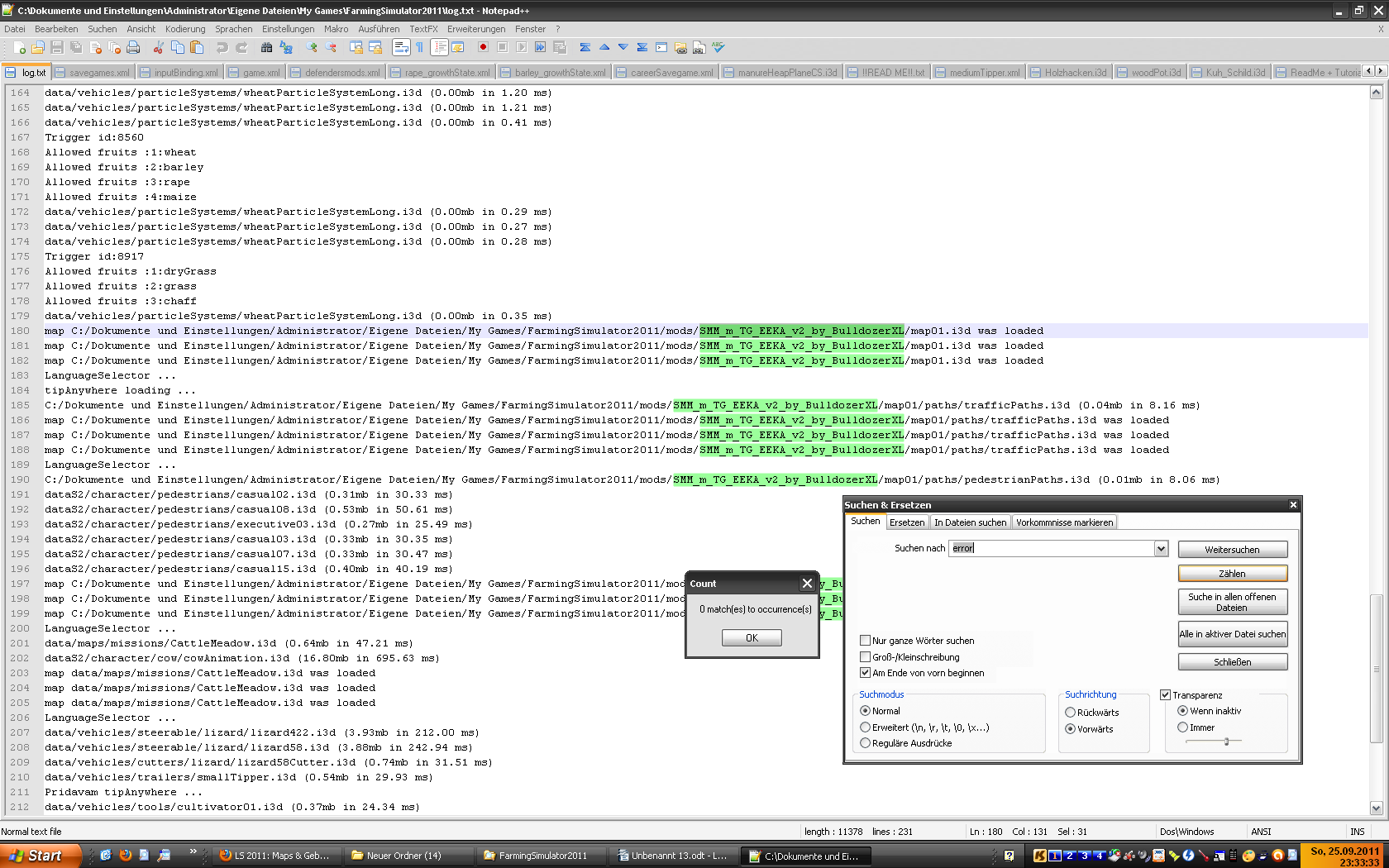Click 'Suche in allen offenen Dateien' button
The image size is (1389, 868).
click(1232, 602)
